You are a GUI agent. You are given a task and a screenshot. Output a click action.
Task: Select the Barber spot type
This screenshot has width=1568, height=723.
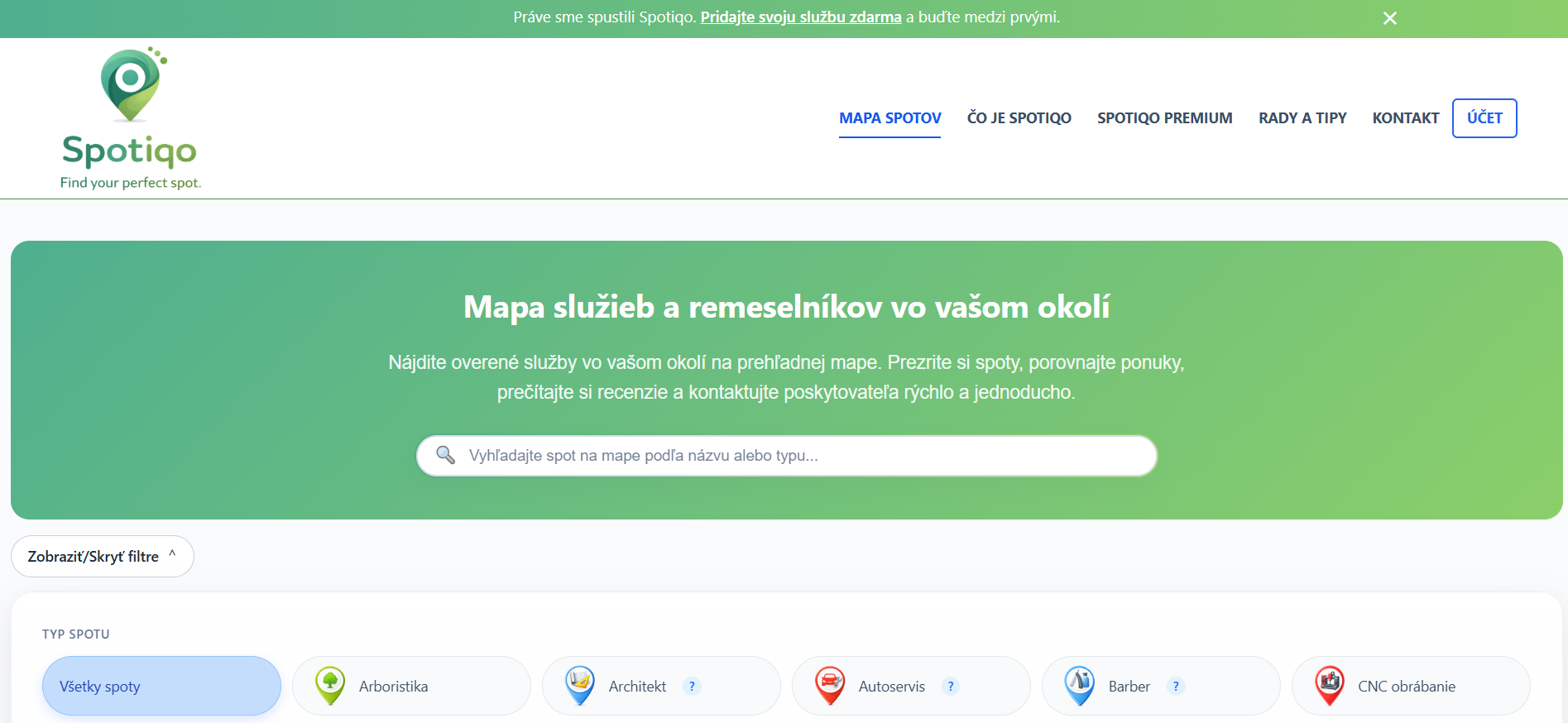coord(1161,686)
